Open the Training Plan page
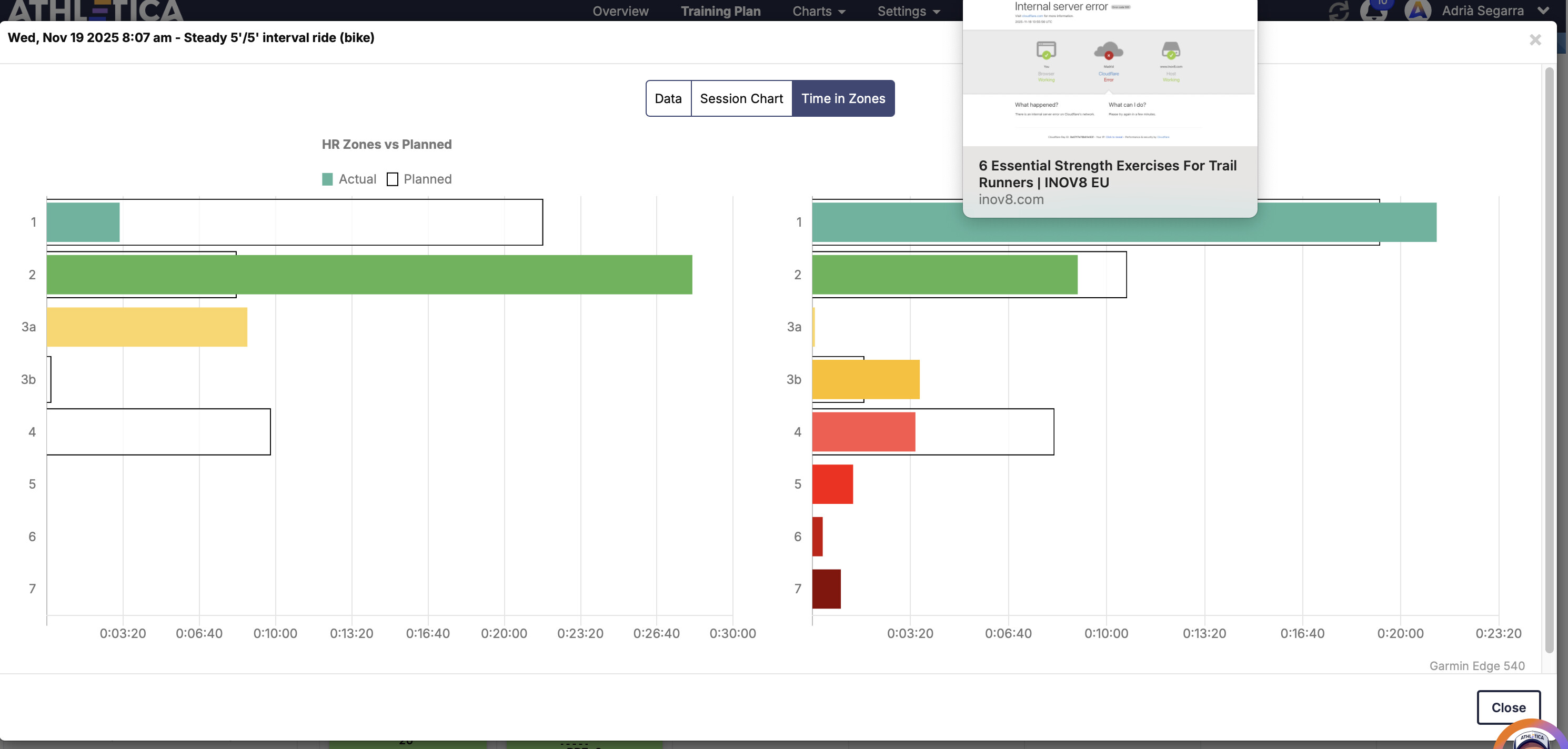 point(720,11)
